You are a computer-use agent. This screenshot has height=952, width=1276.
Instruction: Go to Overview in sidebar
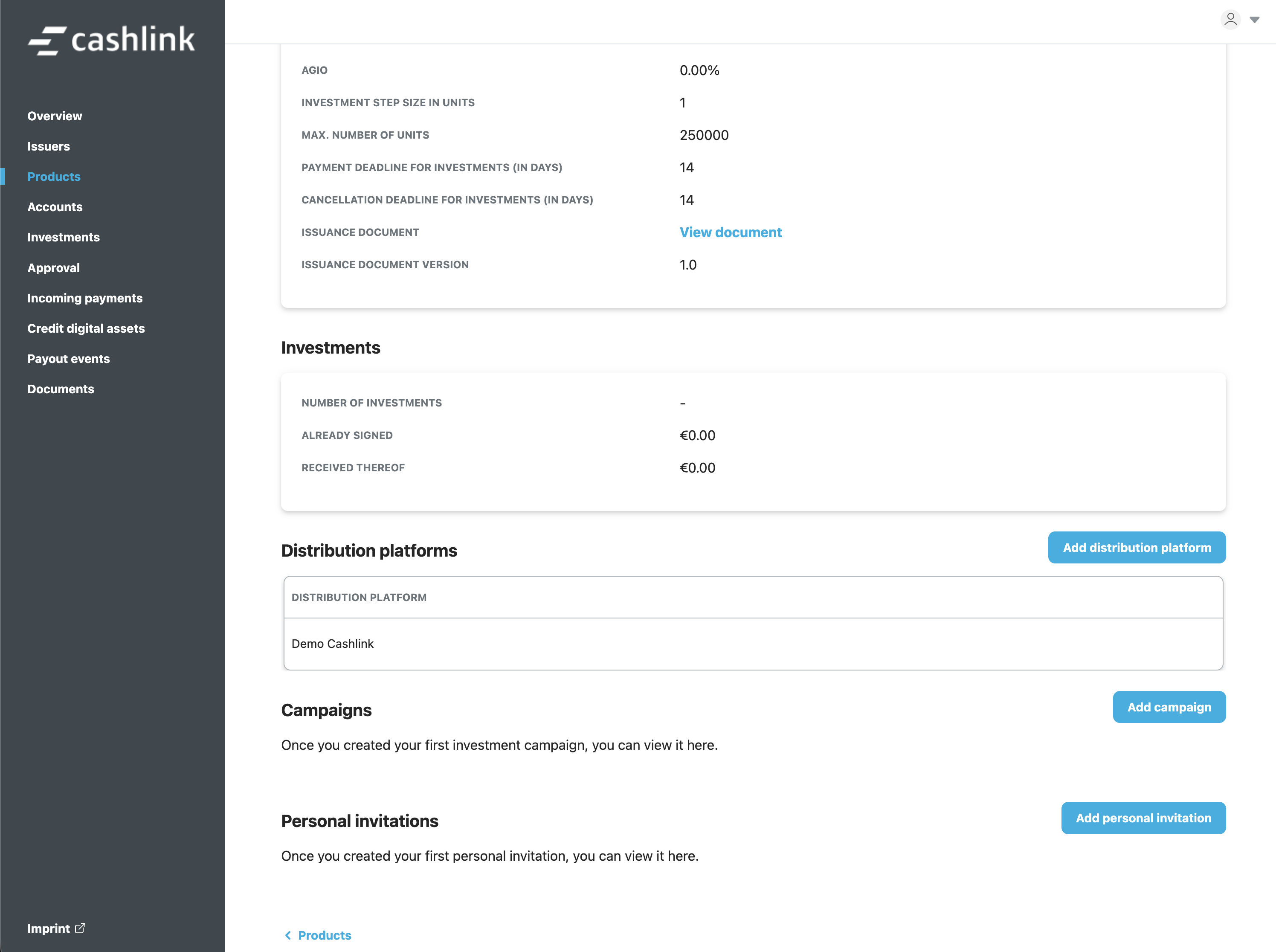click(55, 116)
